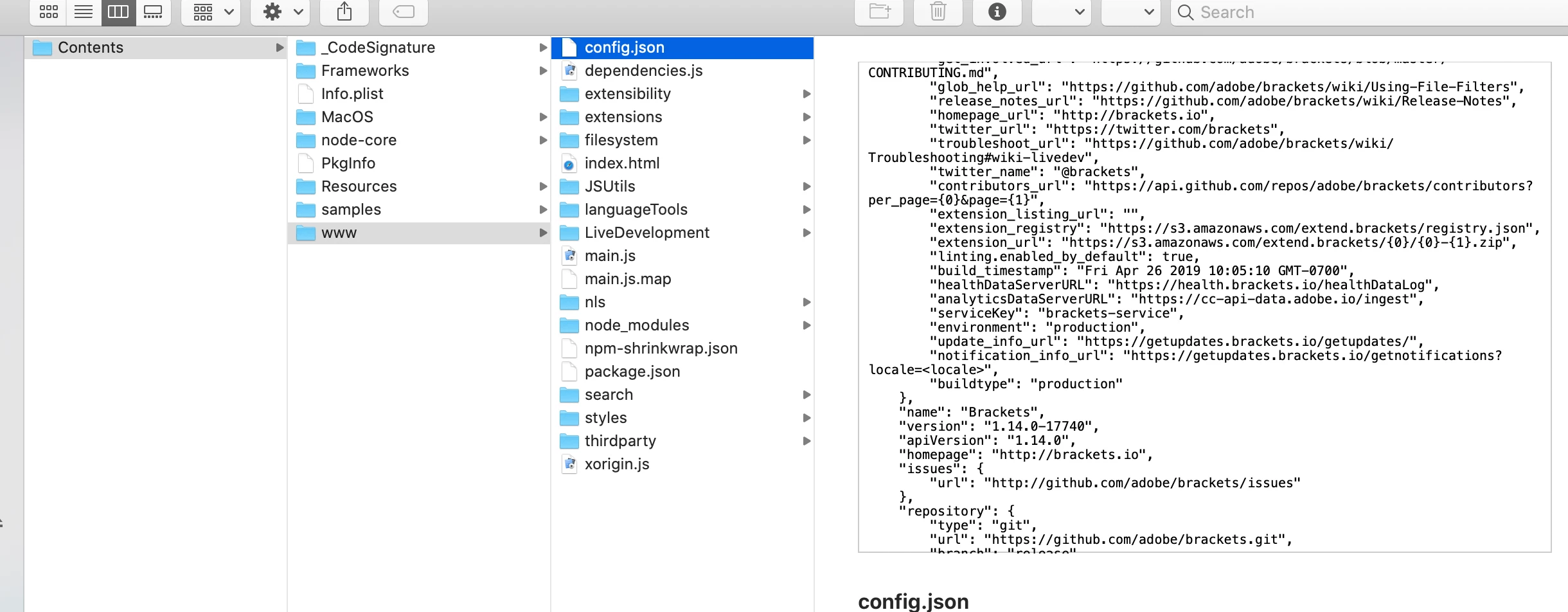Click the arrow next to node_modules
1568x612 pixels.
tap(806, 325)
